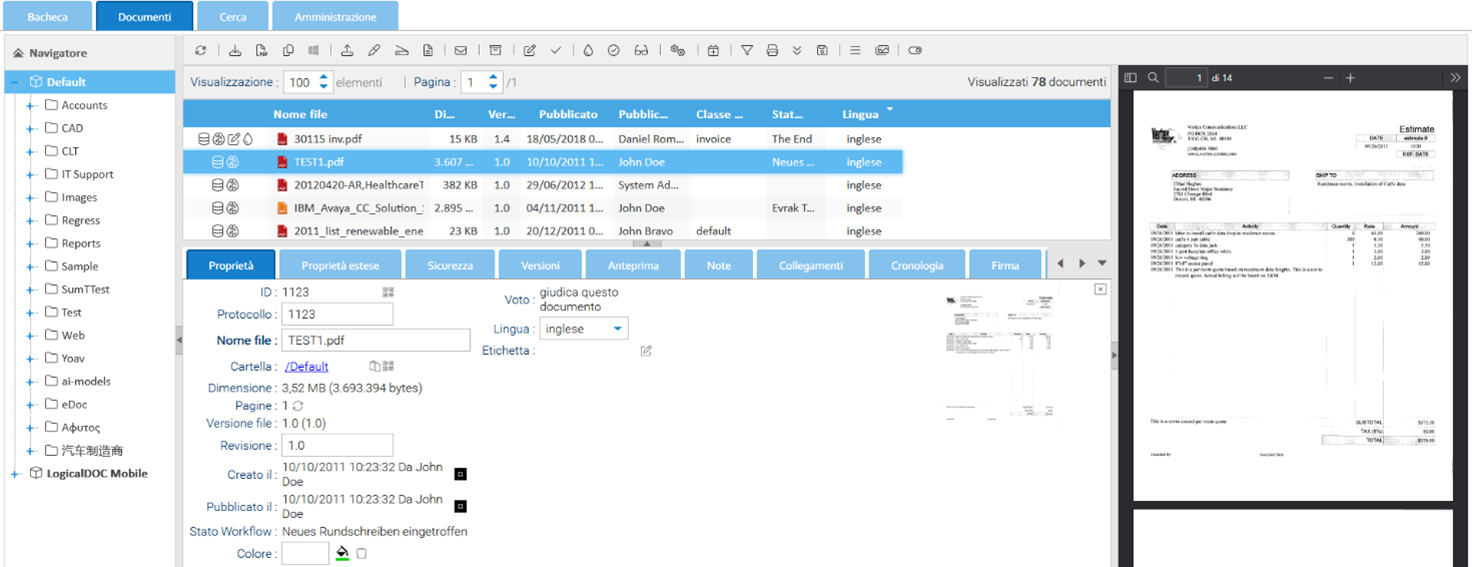Image resolution: width=1472 pixels, height=567 pixels.
Task: Open the Sicurezza tab
Action: pos(450,265)
